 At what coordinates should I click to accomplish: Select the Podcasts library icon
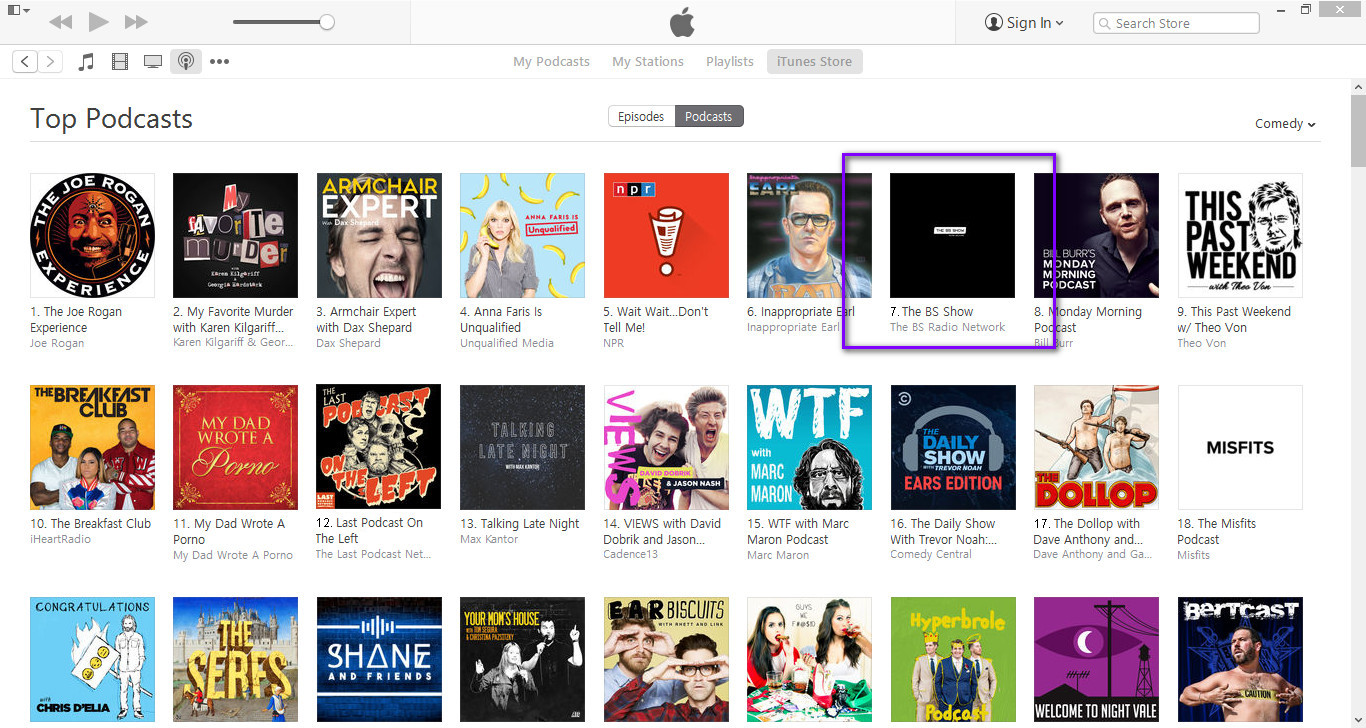186,61
